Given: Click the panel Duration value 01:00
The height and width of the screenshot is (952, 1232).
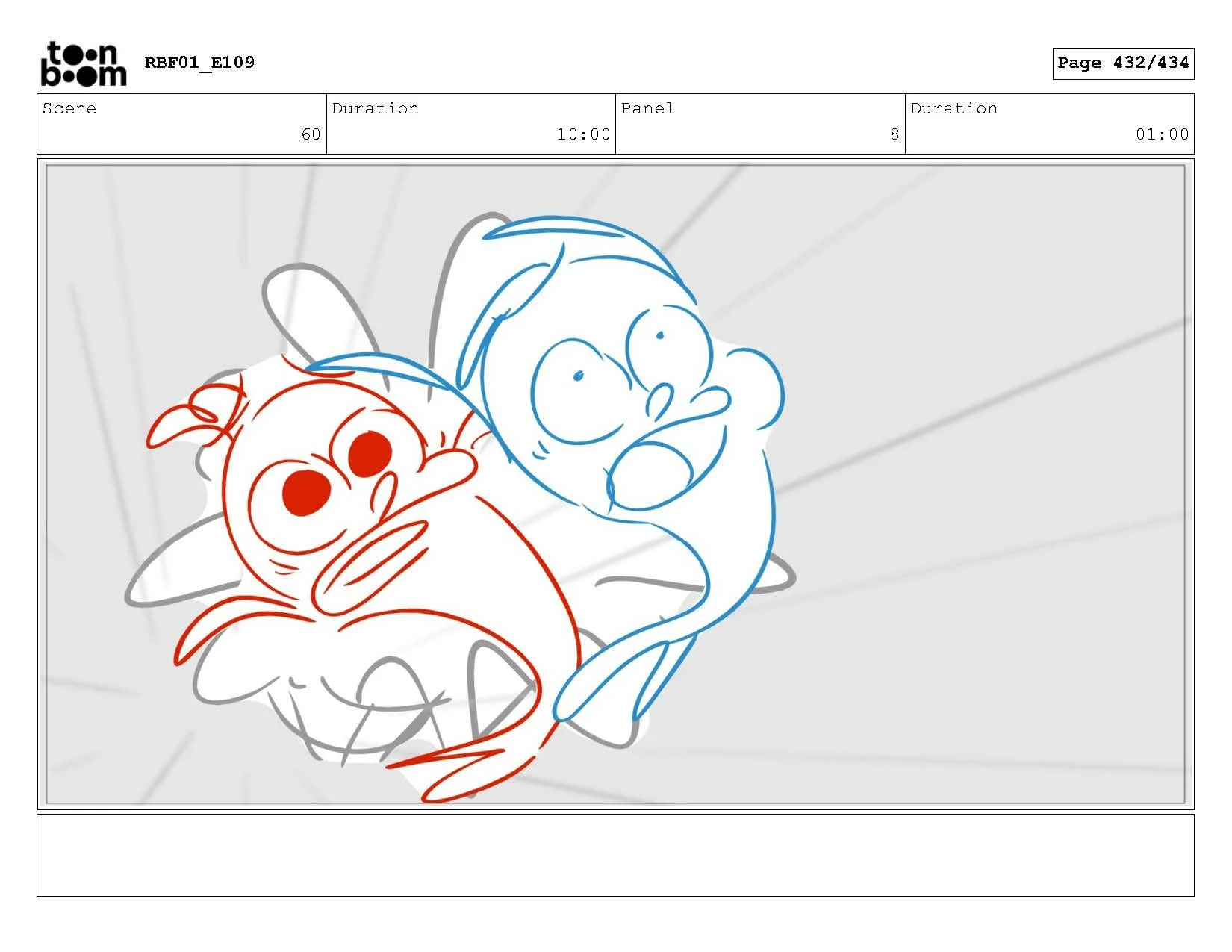Looking at the screenshot, I should click(1162, 134).
